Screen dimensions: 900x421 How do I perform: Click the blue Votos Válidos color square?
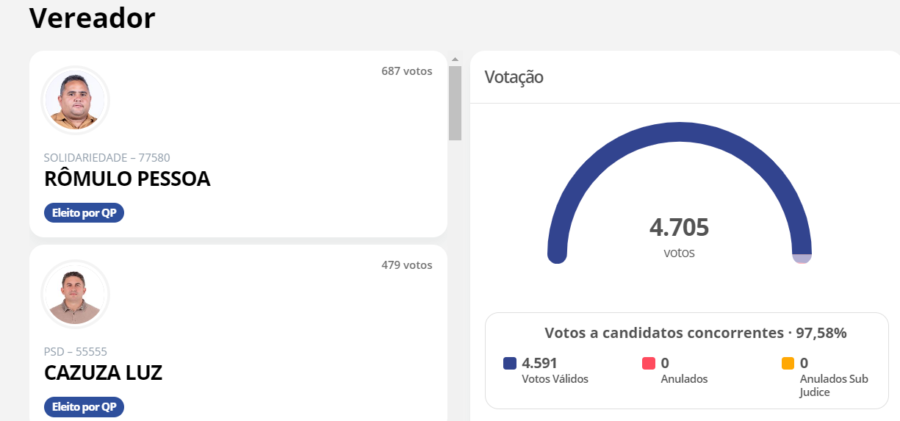pyautogui.click(x=510, y=364)
